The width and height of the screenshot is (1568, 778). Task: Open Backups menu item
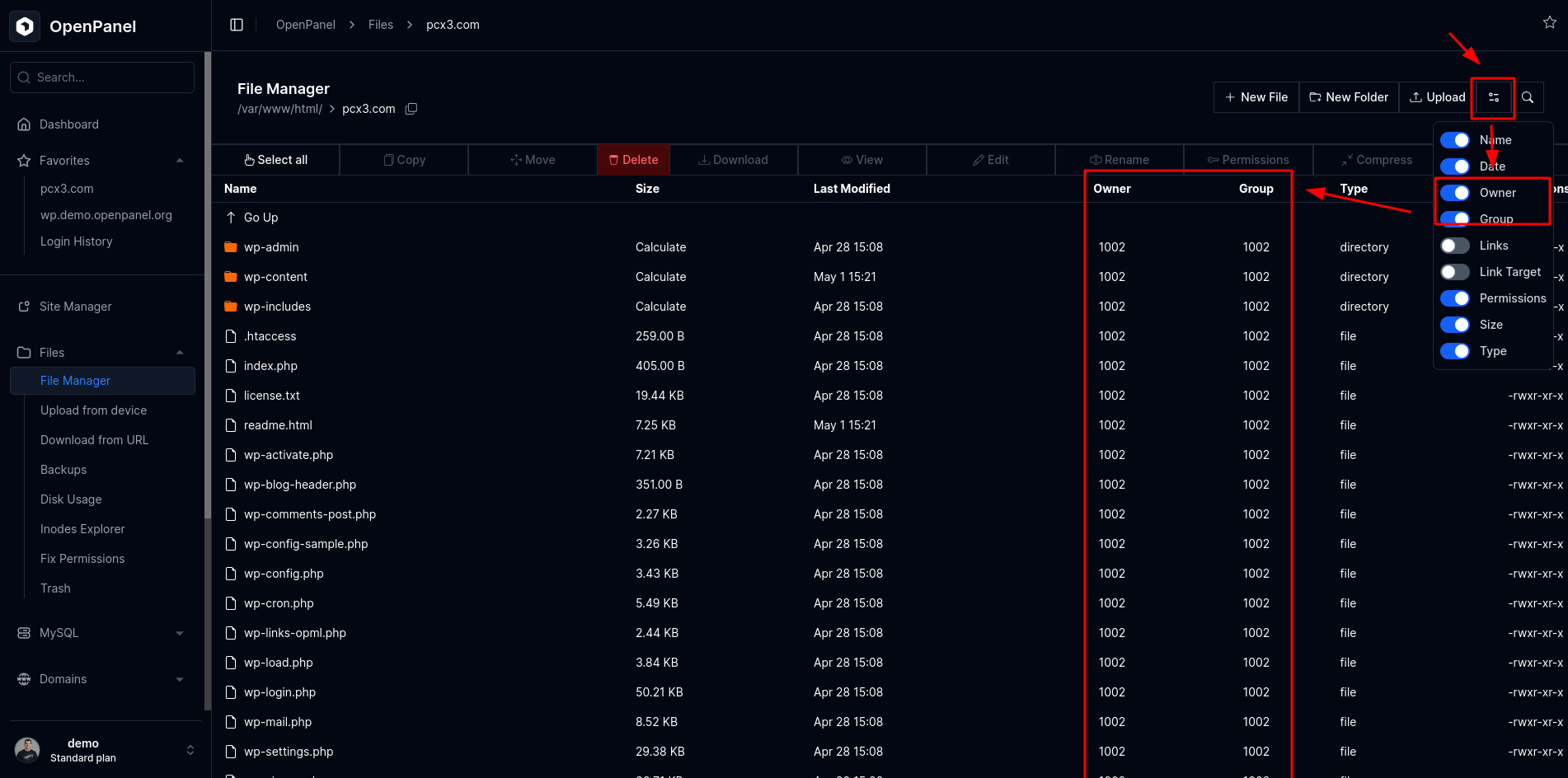point(63,470)
